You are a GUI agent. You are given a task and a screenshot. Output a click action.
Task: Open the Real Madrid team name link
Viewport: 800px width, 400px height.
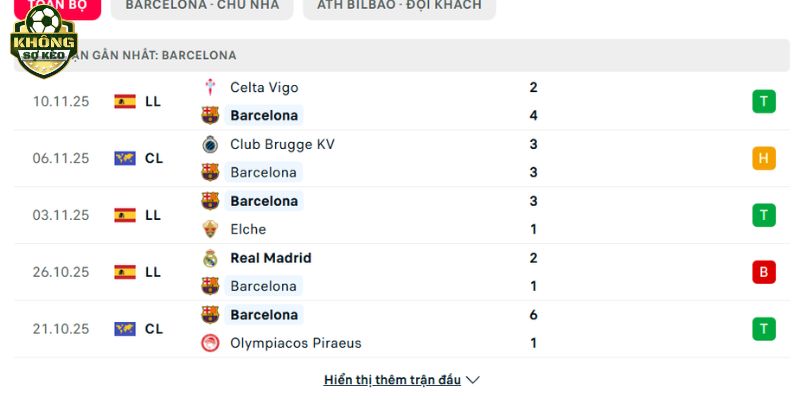[x=270, y=258]
